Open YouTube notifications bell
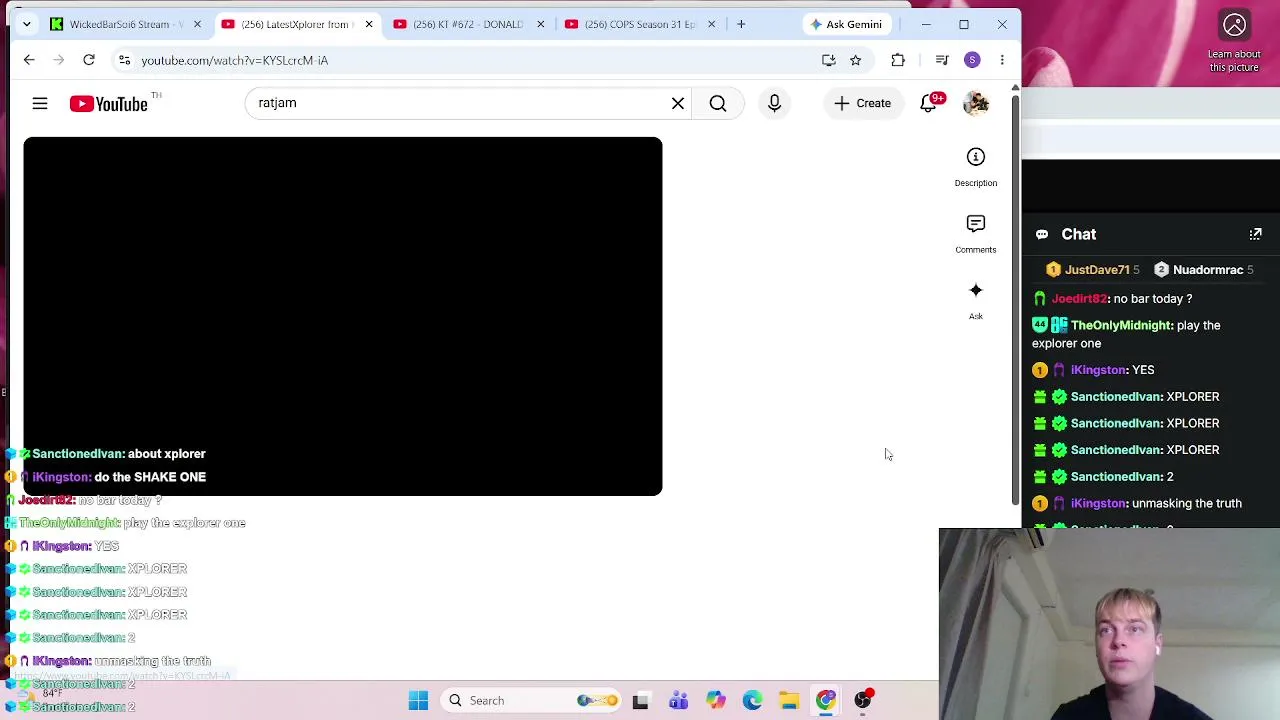Image resolution: width=1280 pixels, height=720 pixels. coord(929,103)
